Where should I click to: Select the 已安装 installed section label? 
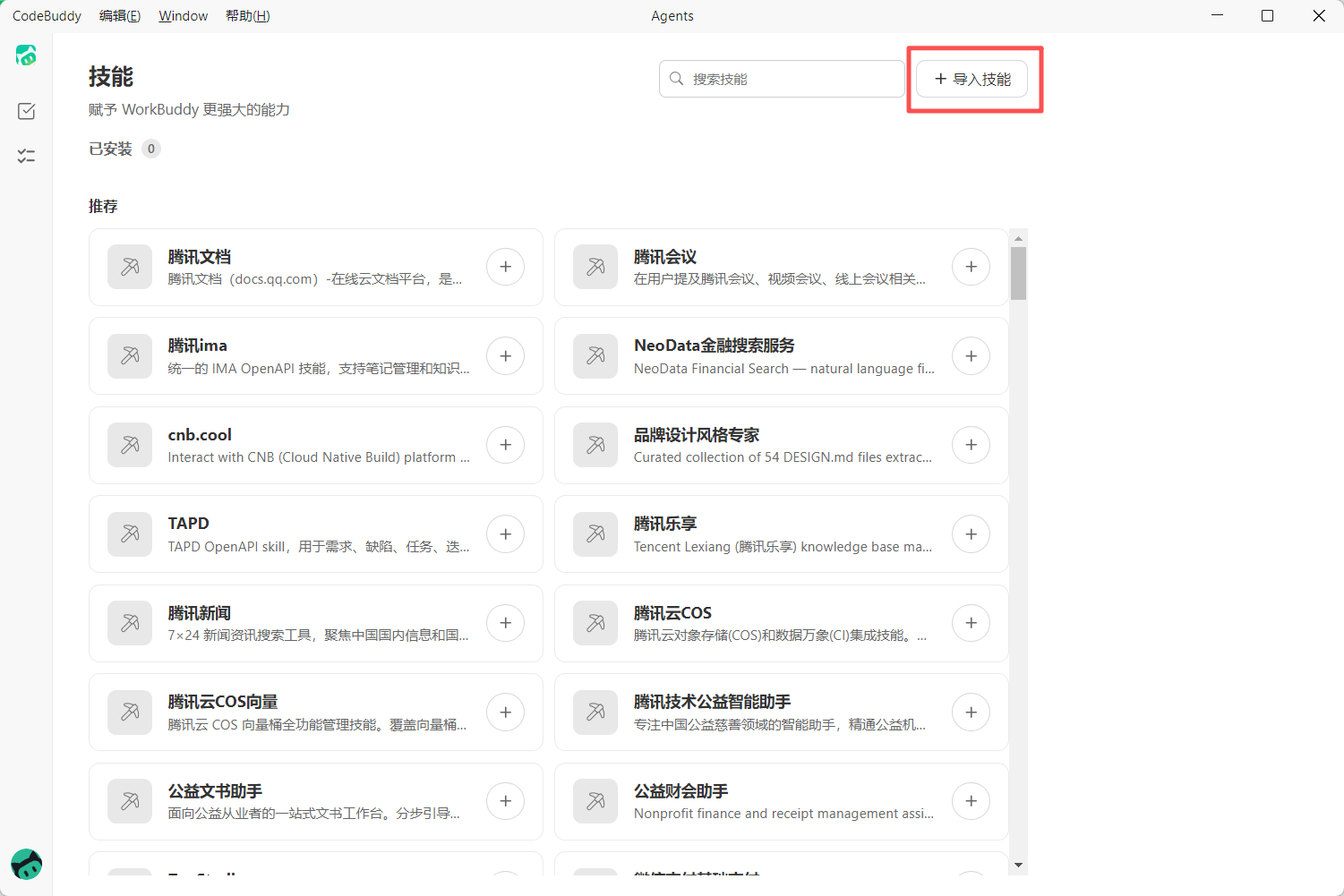[x=110, y=149]
